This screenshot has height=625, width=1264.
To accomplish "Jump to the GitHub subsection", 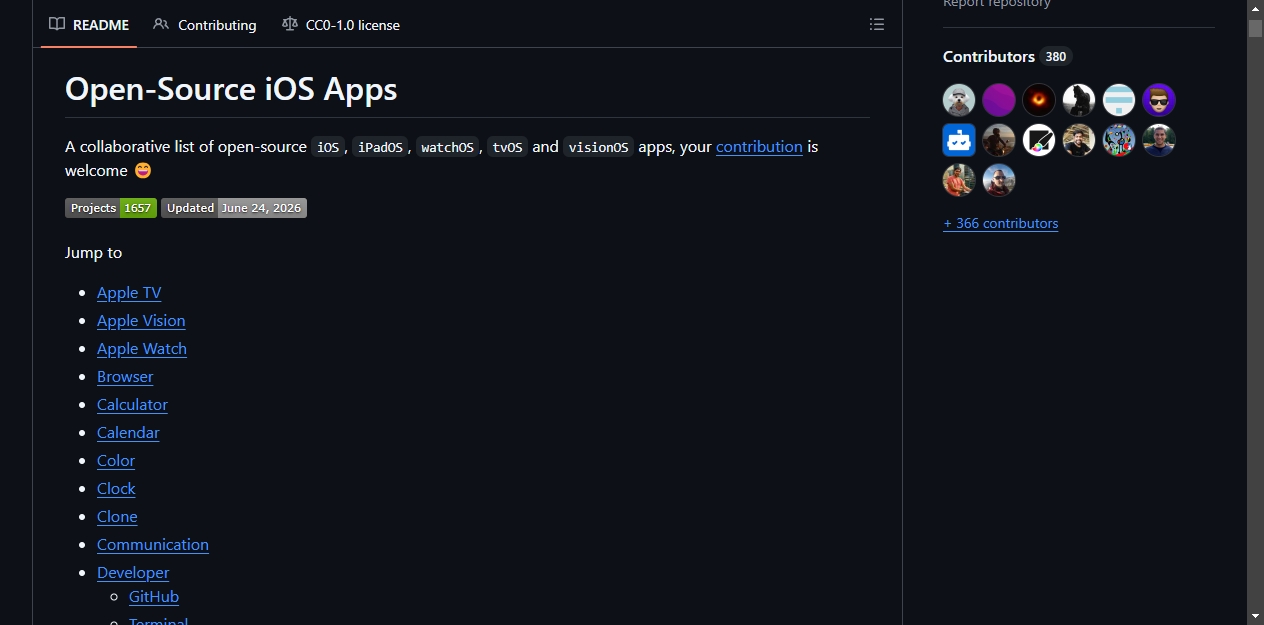I will coord(154,597).
